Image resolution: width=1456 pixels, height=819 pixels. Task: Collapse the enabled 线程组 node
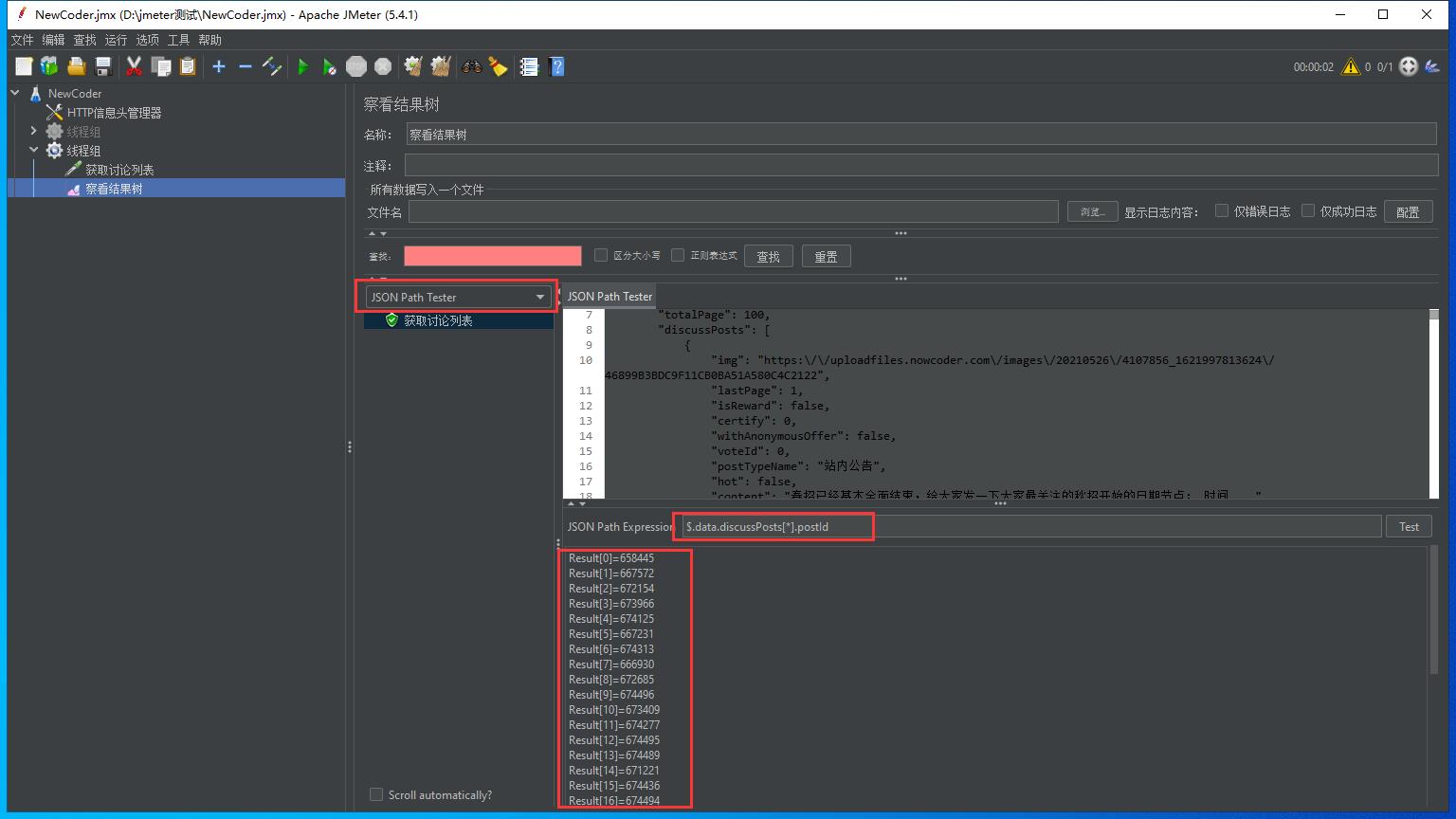(34, 150)
